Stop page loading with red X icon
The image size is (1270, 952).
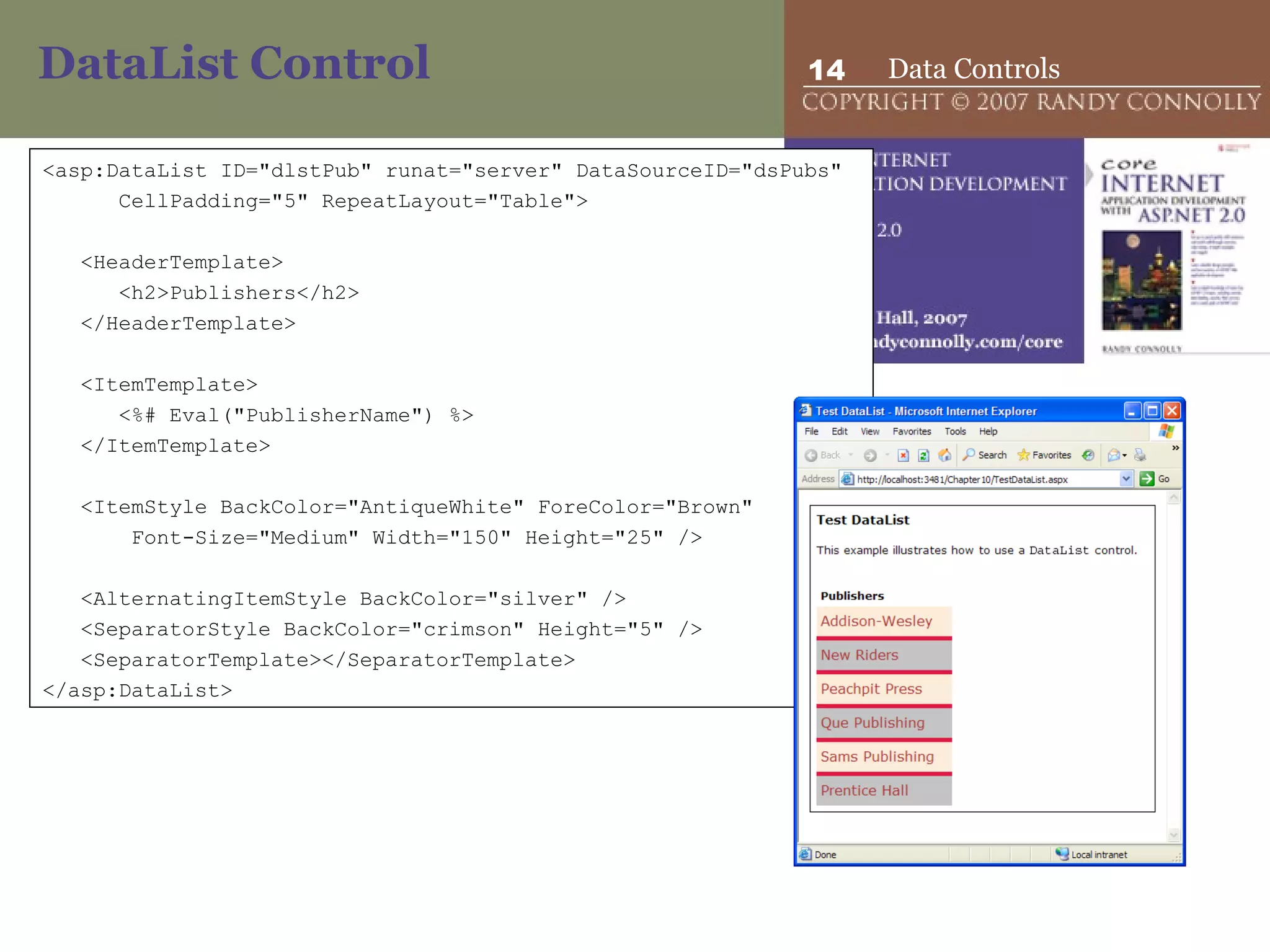[904, 456]
